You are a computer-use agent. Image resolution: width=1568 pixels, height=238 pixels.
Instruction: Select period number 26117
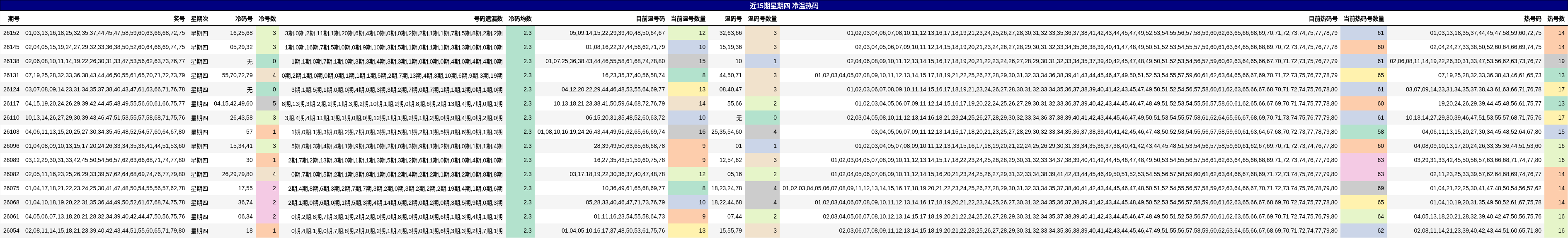point(11,104)
